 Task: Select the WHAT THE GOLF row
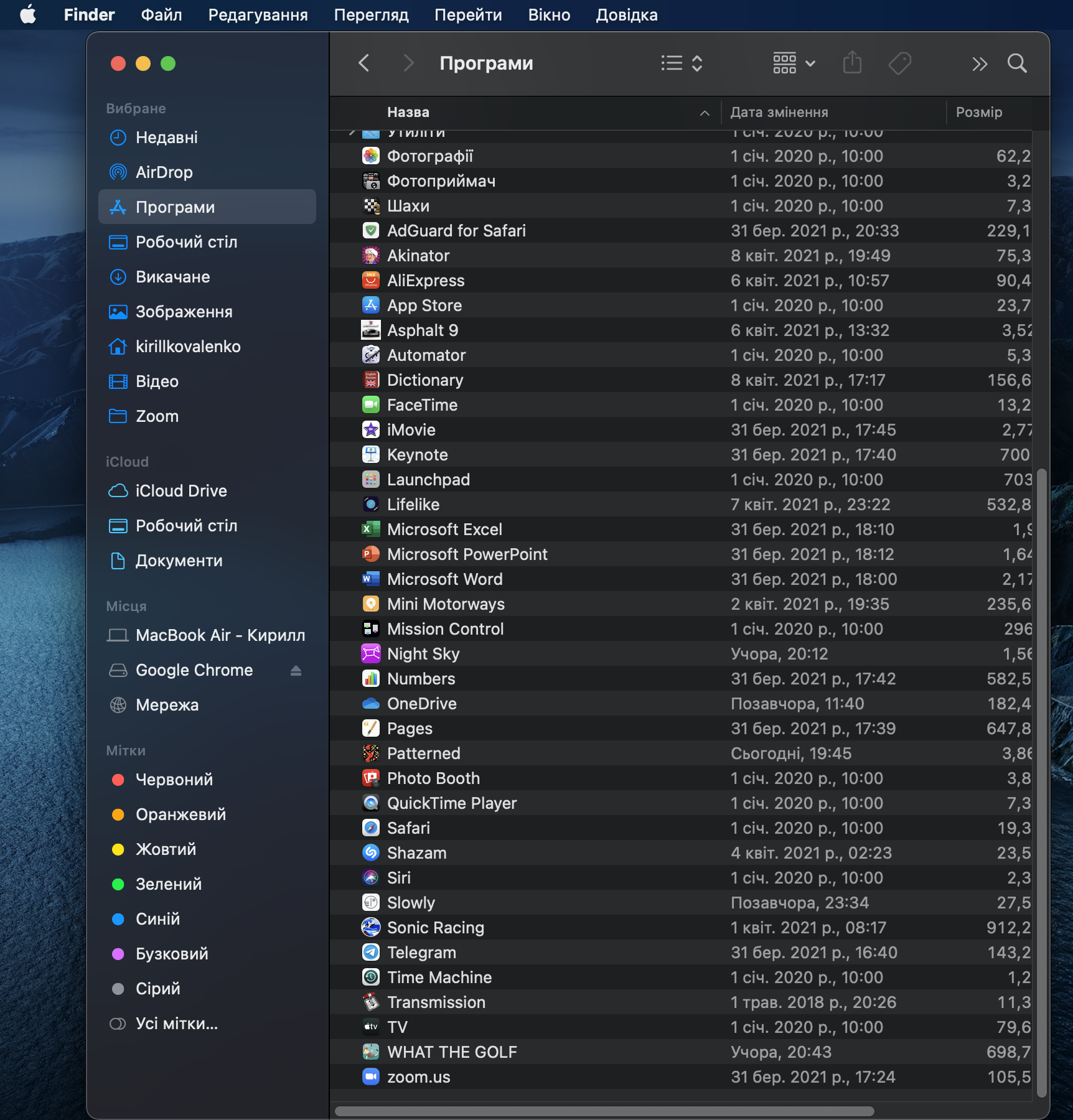681,1052
